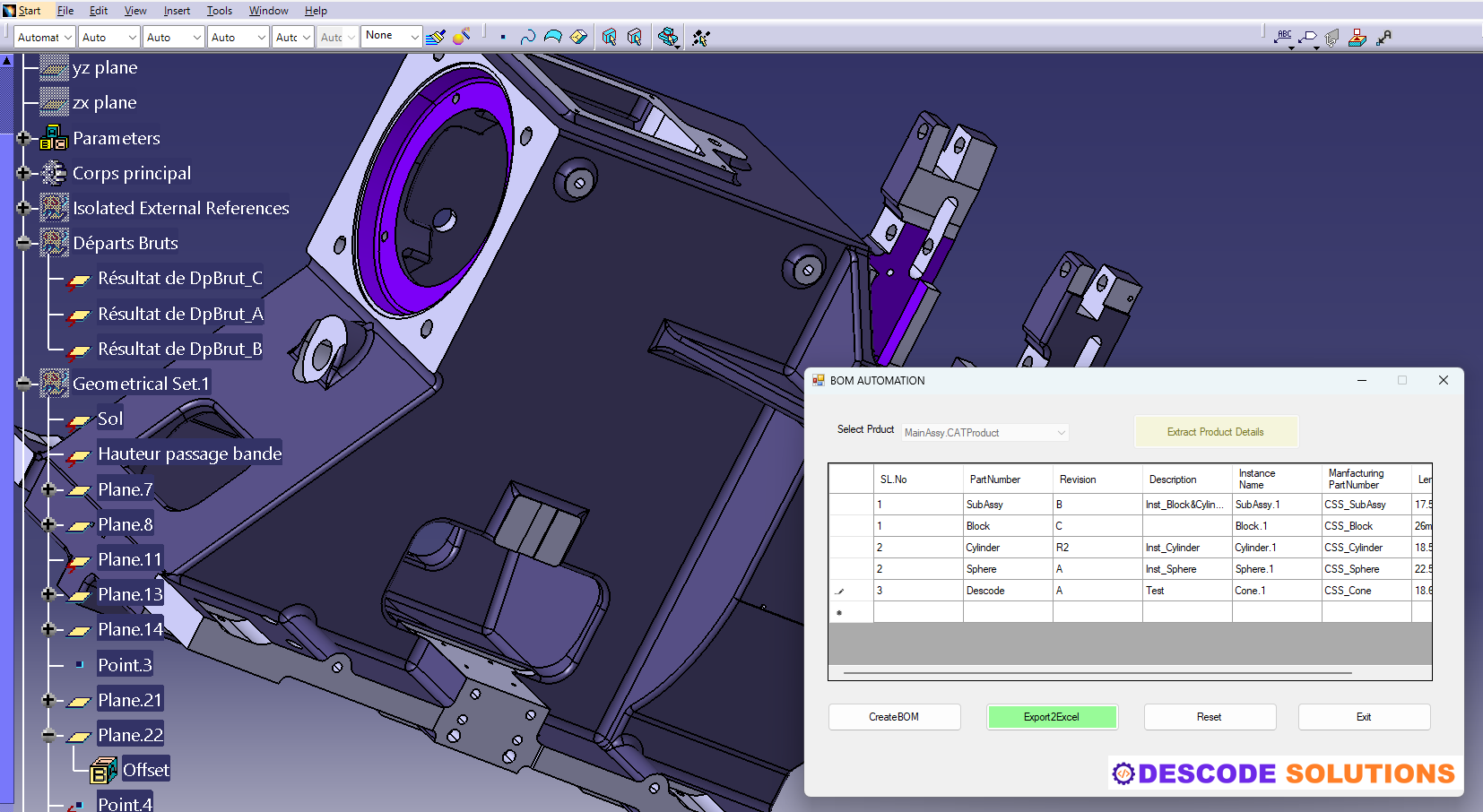The image size is (1483, 812).
Task: Click the Flag Note with Leader icon
Action: tap(1306, 37)
